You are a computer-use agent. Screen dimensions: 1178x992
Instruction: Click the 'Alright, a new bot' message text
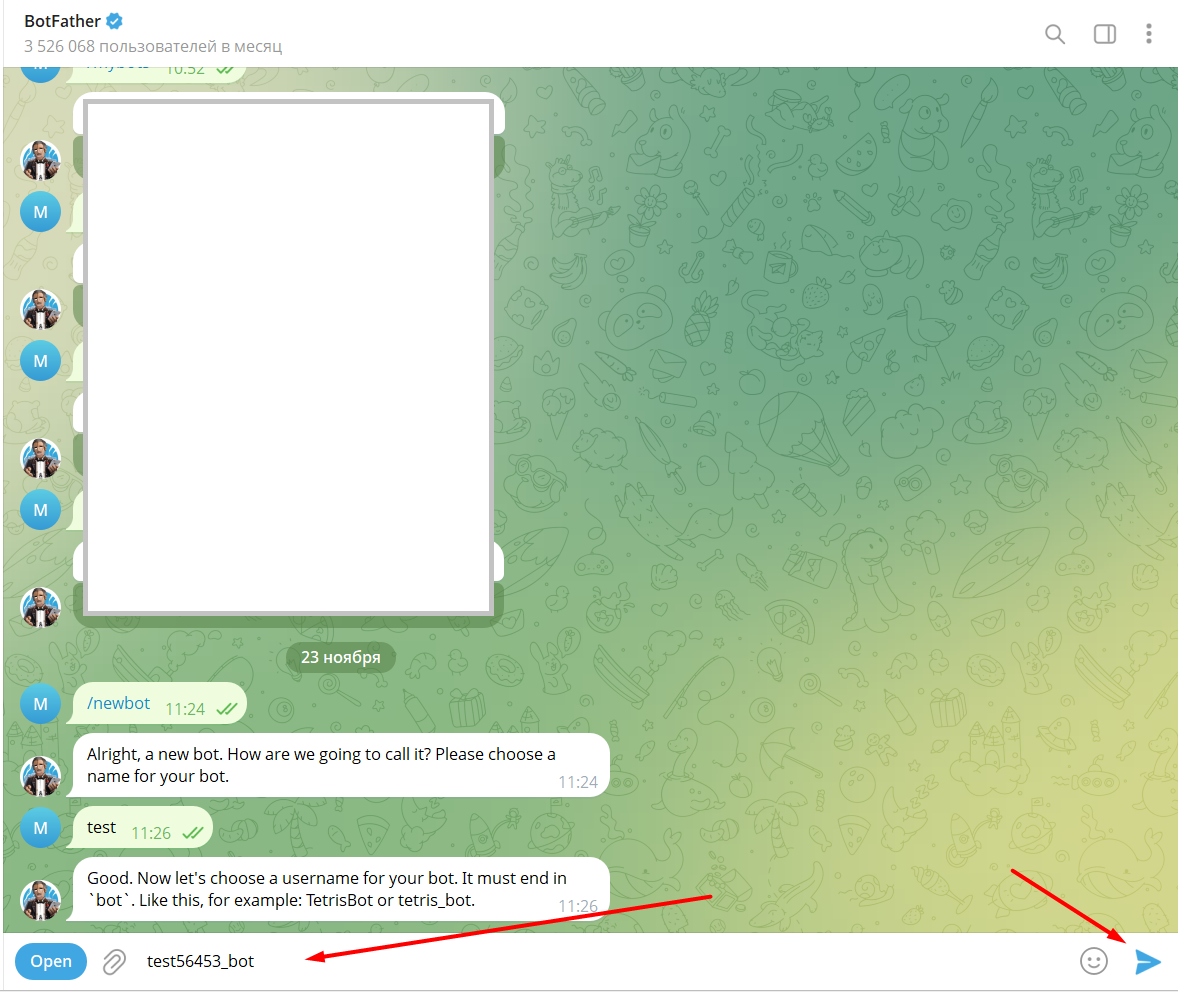(x=322, y=765)
